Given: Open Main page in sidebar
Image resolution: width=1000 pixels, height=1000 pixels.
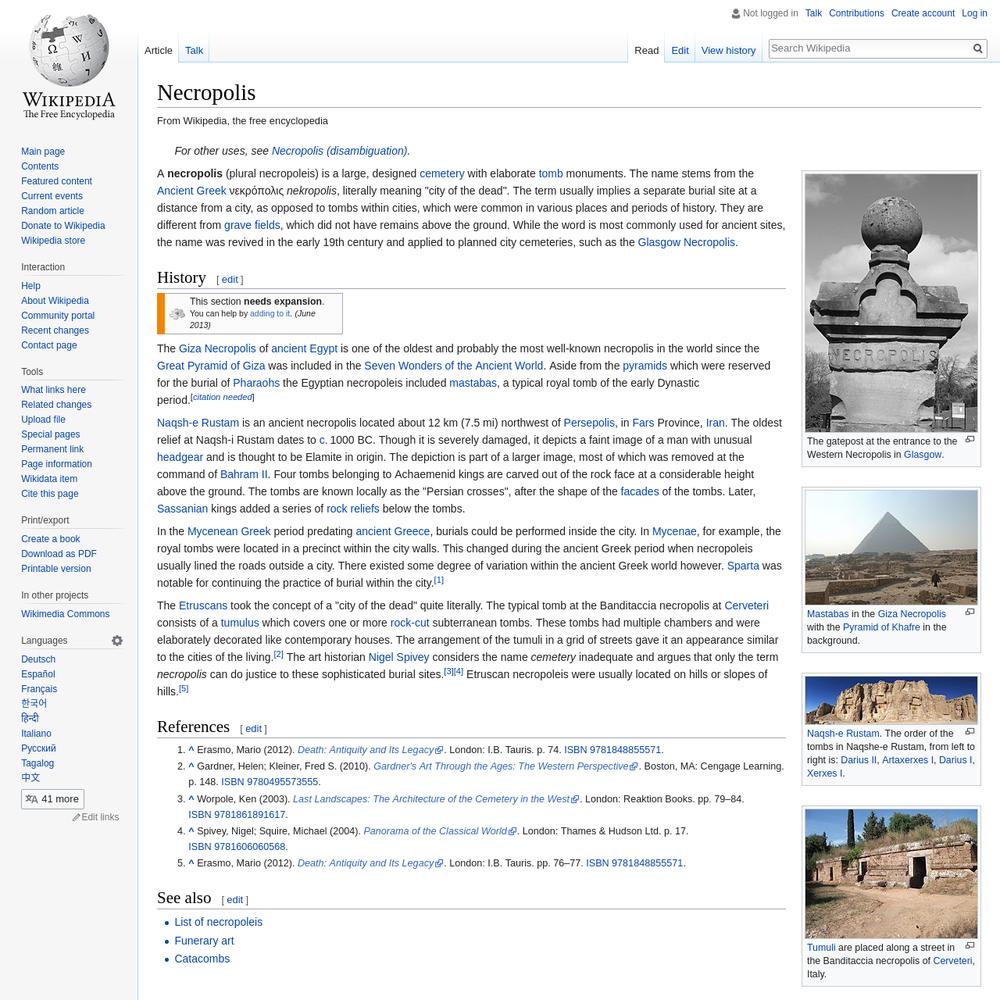Looking at the screenshot, I should click(x=43, y=151).
